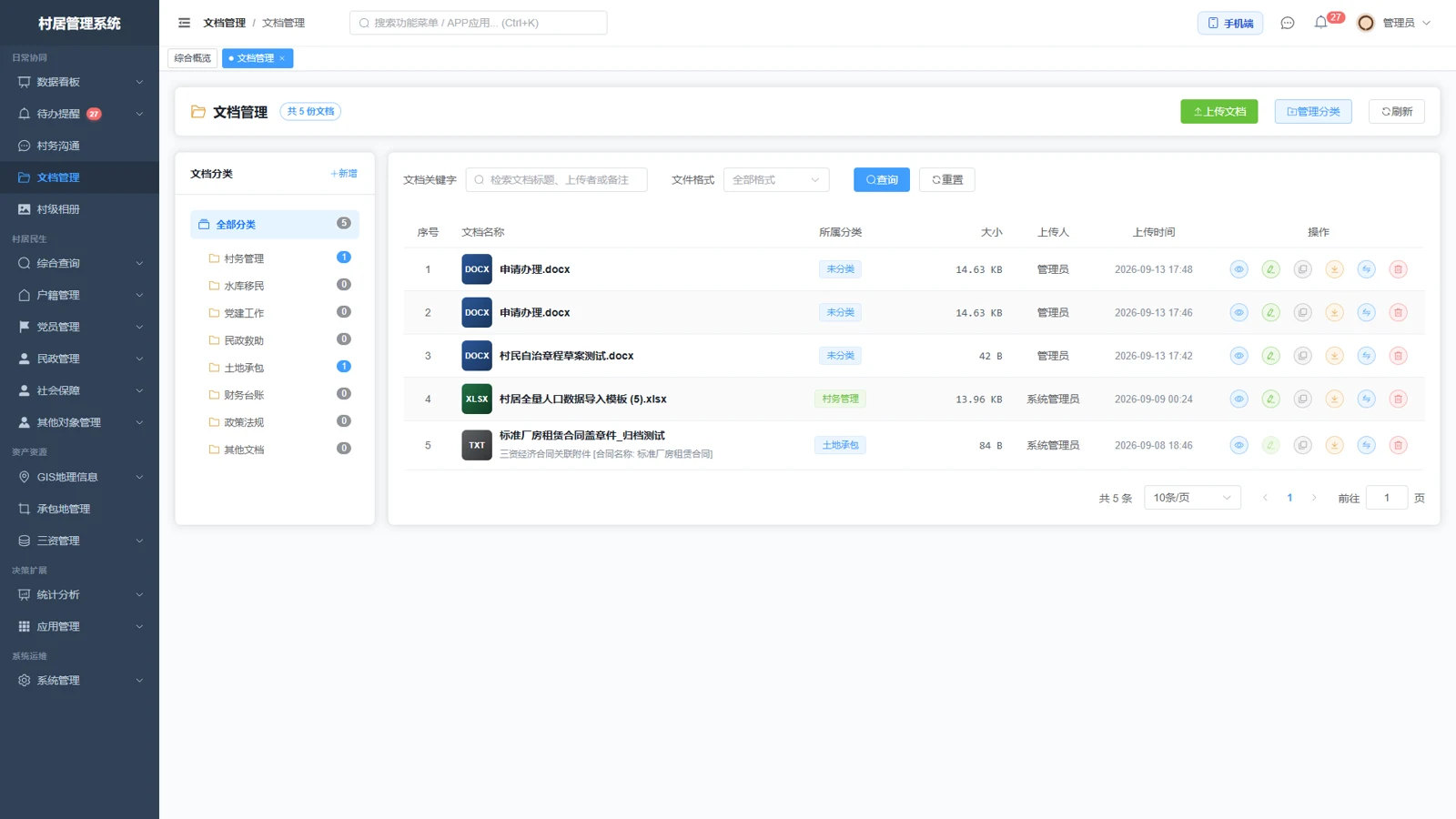Delete row 1 申请办理.docx uploaded 17:48
Viewport: 1456px width, 819px height.
tap(1398, 269)
